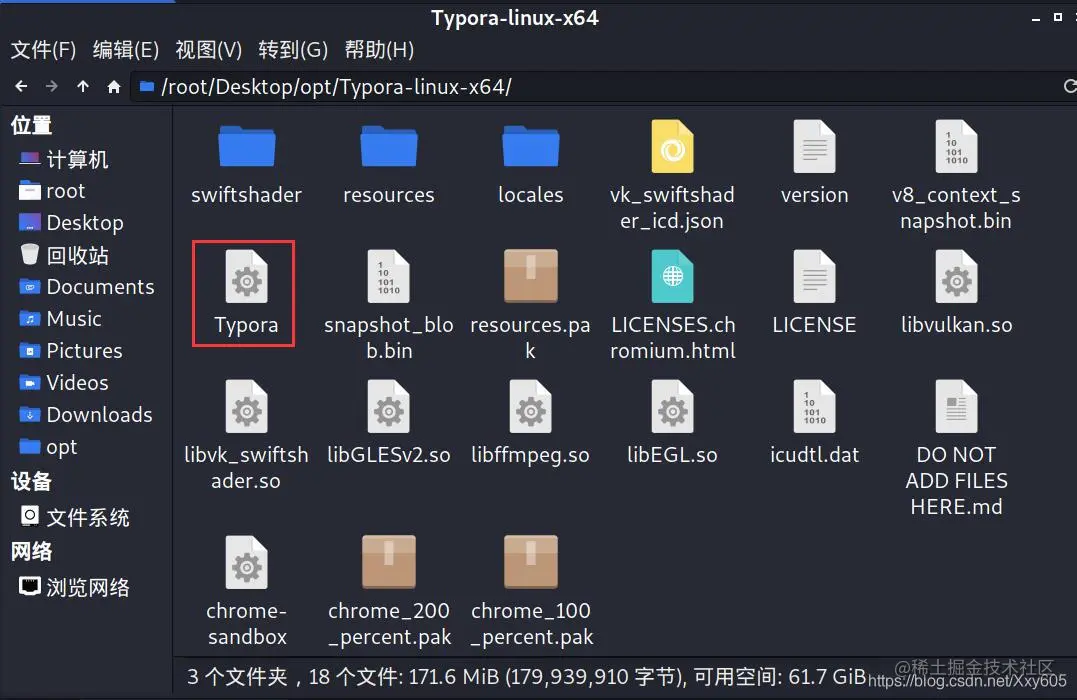This screenshot has width=1077, height=700.
Task: Select the vk_swiftshader_icd.json file icon
Action: coord(672,146)
